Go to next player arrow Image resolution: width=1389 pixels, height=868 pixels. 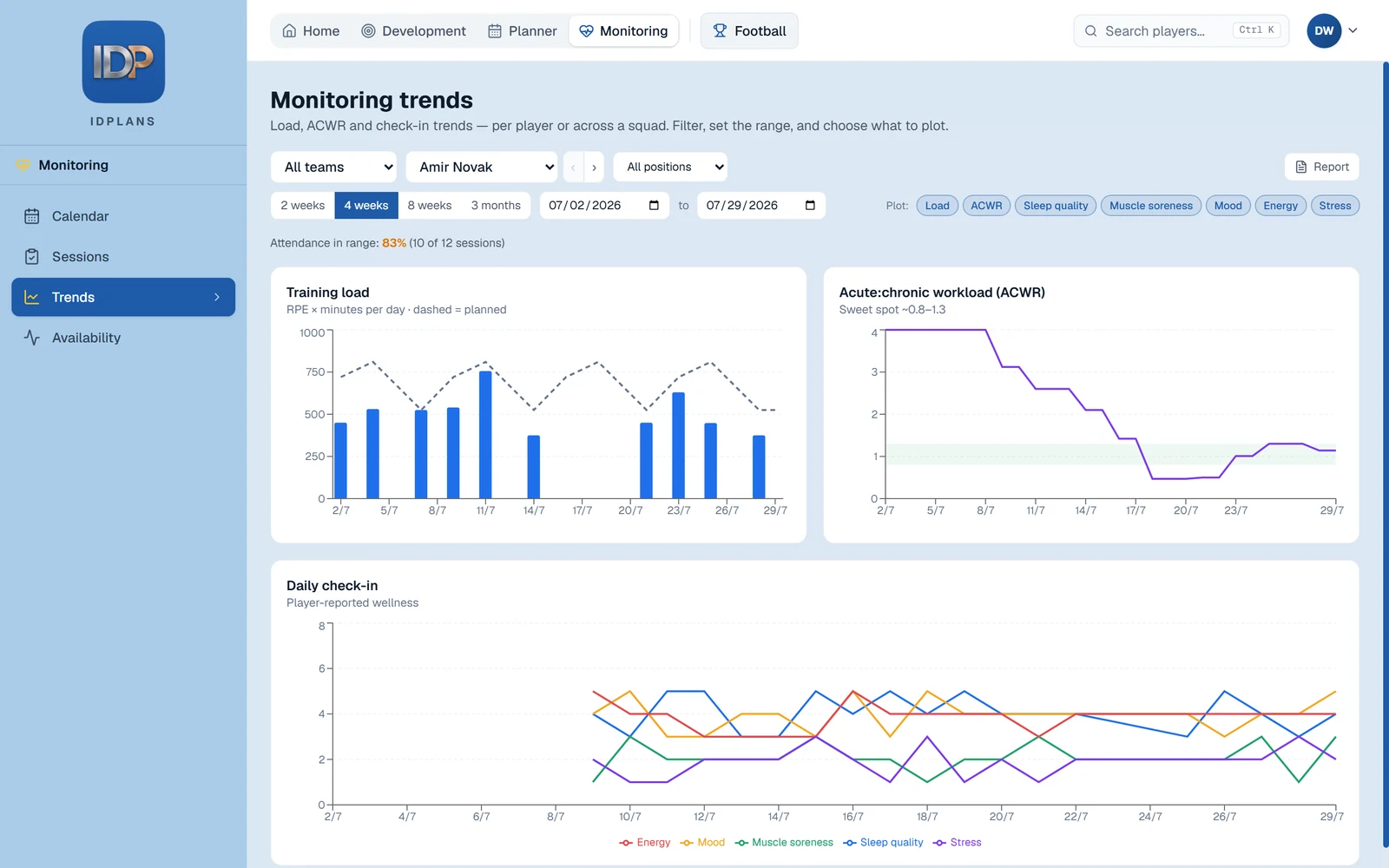594,168
